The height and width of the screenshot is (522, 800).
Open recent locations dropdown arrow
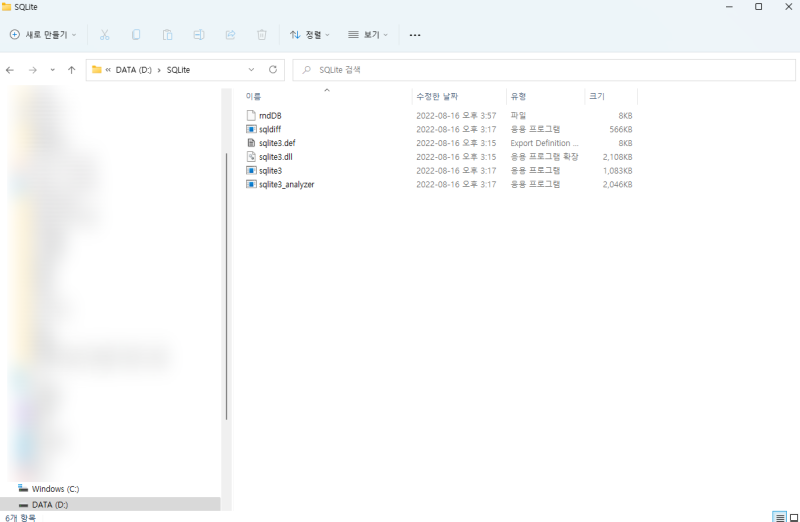53,70
